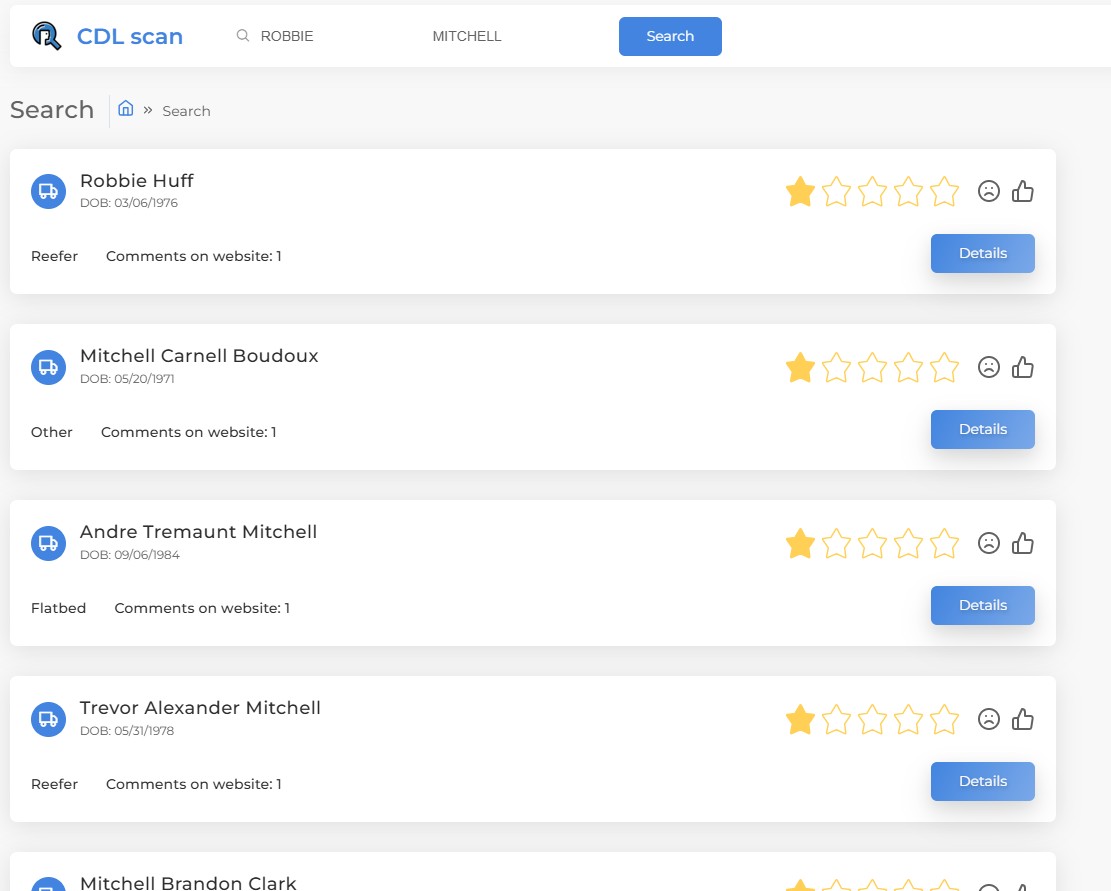Rate Robbie Huff five stars

coord(944,191)
